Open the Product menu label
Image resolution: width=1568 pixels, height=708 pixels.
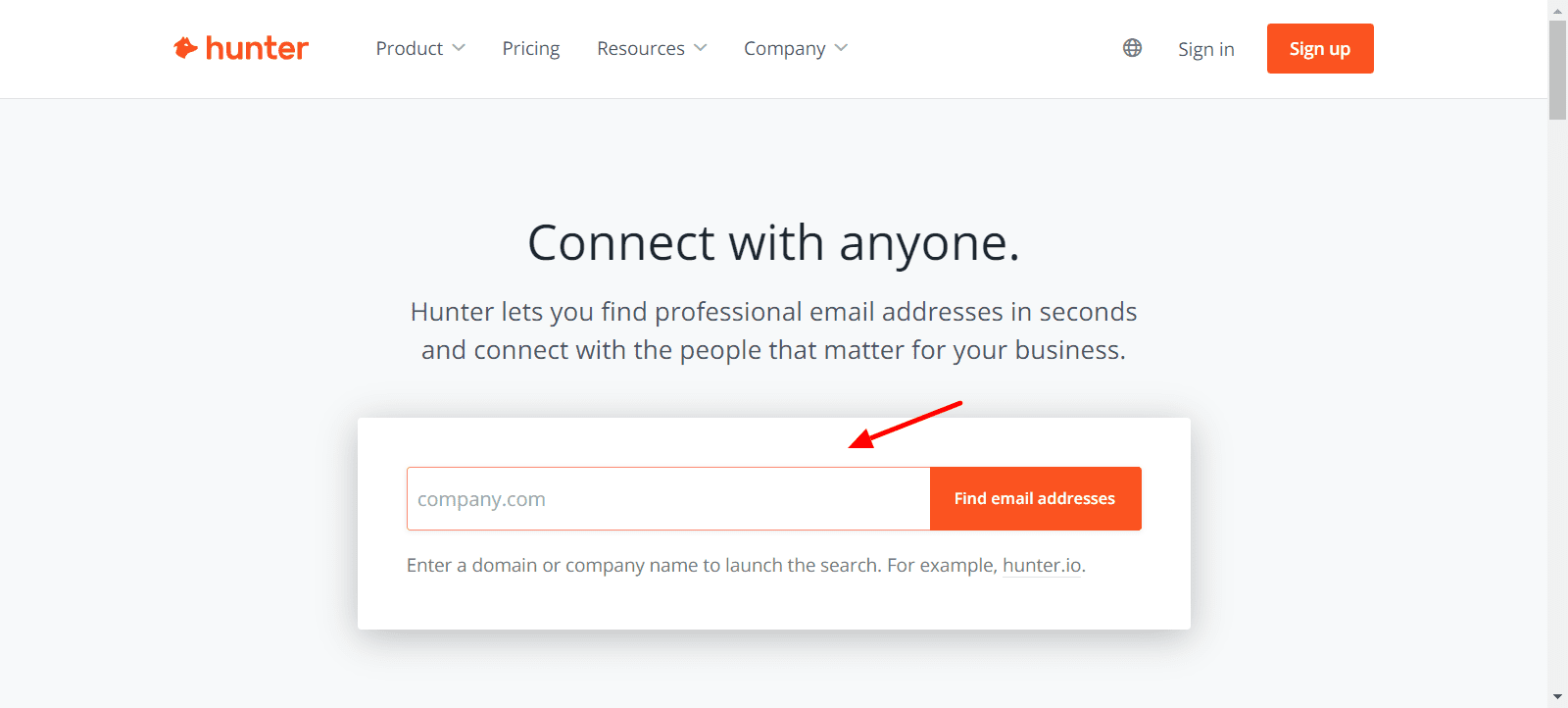point(409,48)
